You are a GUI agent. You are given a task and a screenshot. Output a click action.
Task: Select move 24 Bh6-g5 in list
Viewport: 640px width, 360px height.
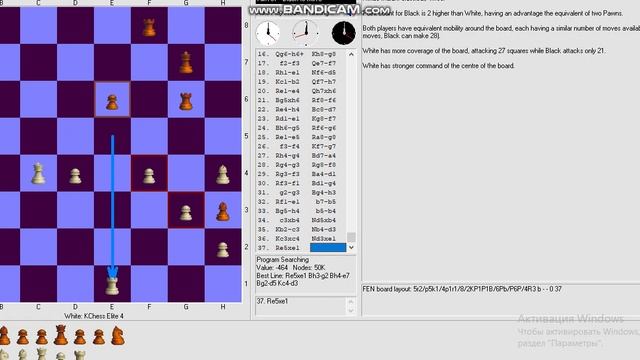pyautogui.click(x=287, y=128)
